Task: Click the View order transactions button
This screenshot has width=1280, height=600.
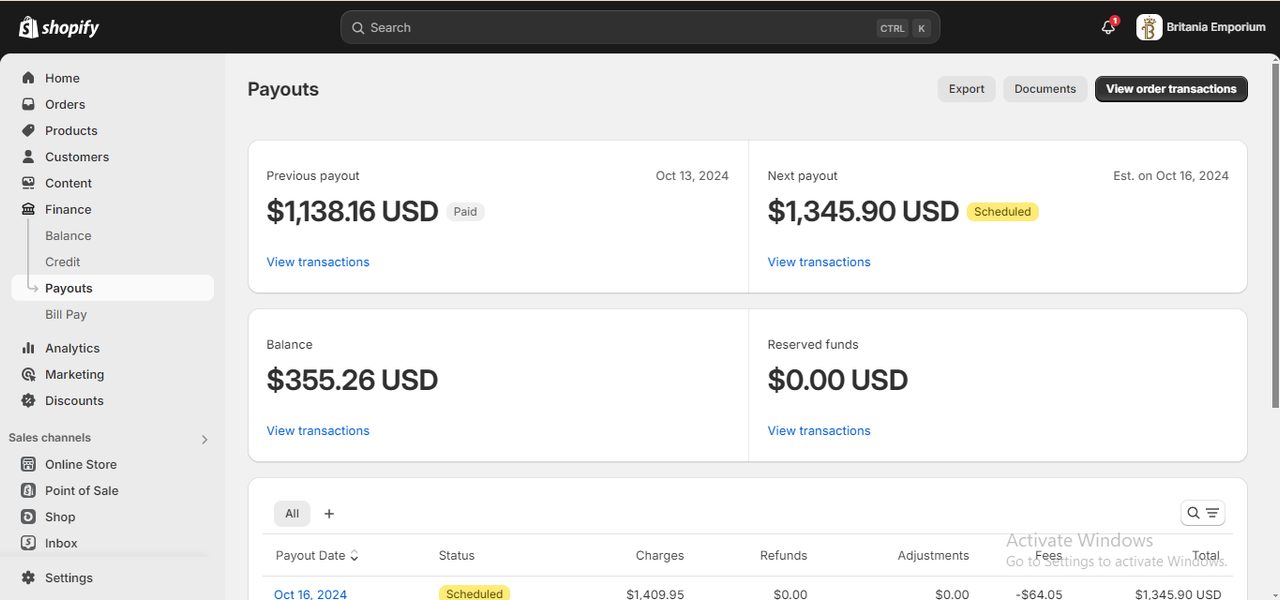Action: point(1171,89)
